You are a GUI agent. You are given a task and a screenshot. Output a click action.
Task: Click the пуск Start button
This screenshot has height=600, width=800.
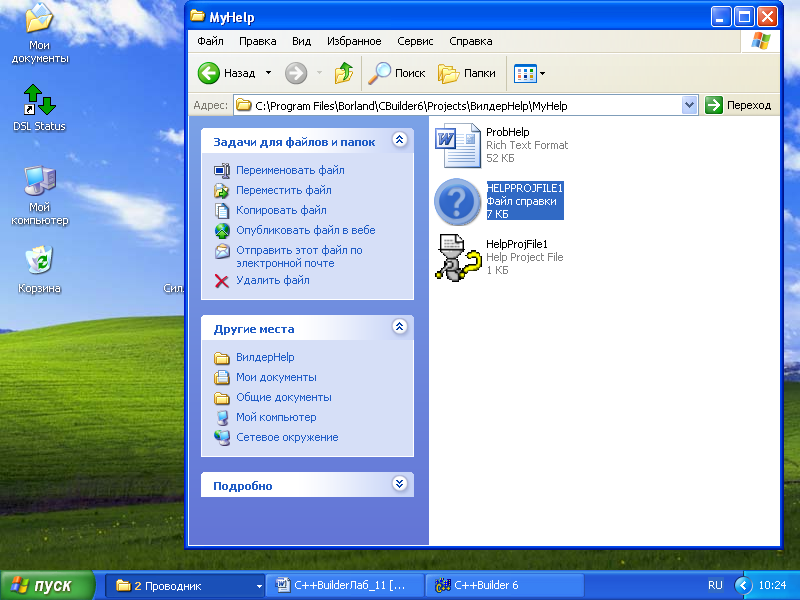(x=47, y=585)
